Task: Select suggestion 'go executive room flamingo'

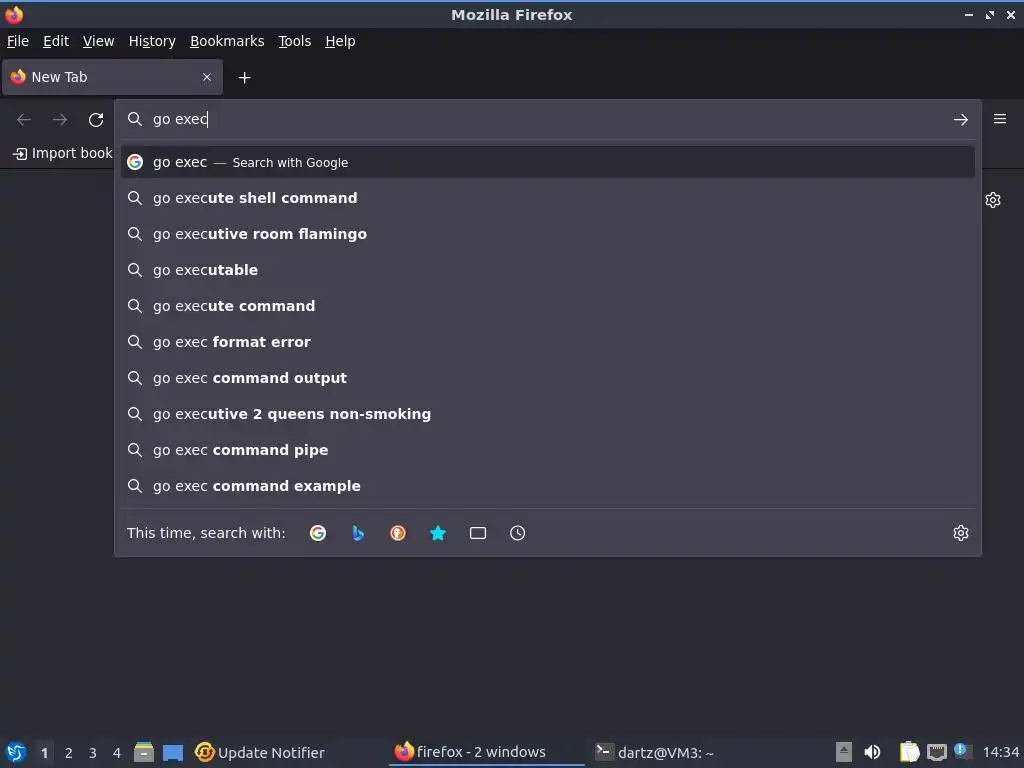Action: point(547,234)
